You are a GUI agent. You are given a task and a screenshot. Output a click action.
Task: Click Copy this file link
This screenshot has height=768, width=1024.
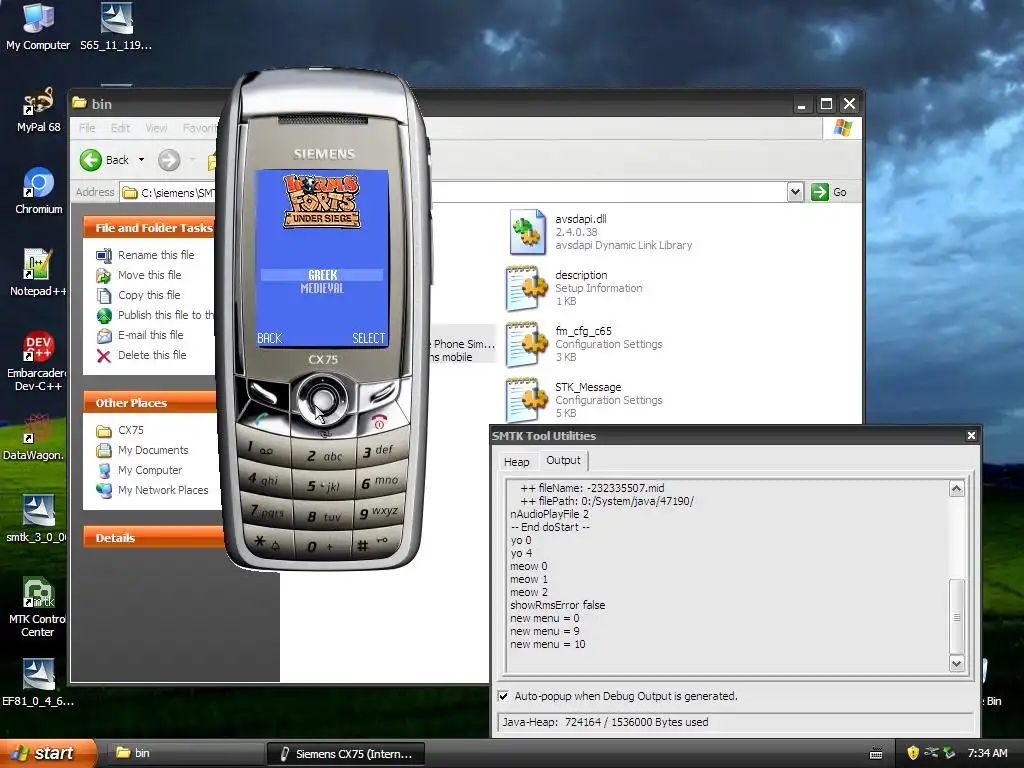click(x=149, y=295)
